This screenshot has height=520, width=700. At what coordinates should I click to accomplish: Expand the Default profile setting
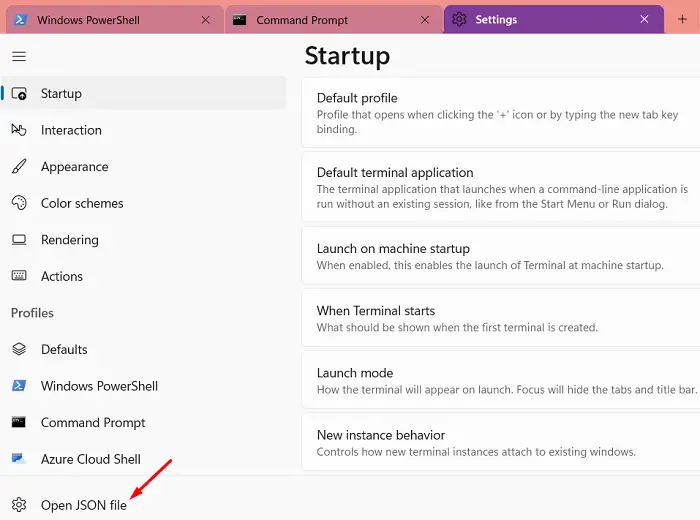[x=500, y=113]
